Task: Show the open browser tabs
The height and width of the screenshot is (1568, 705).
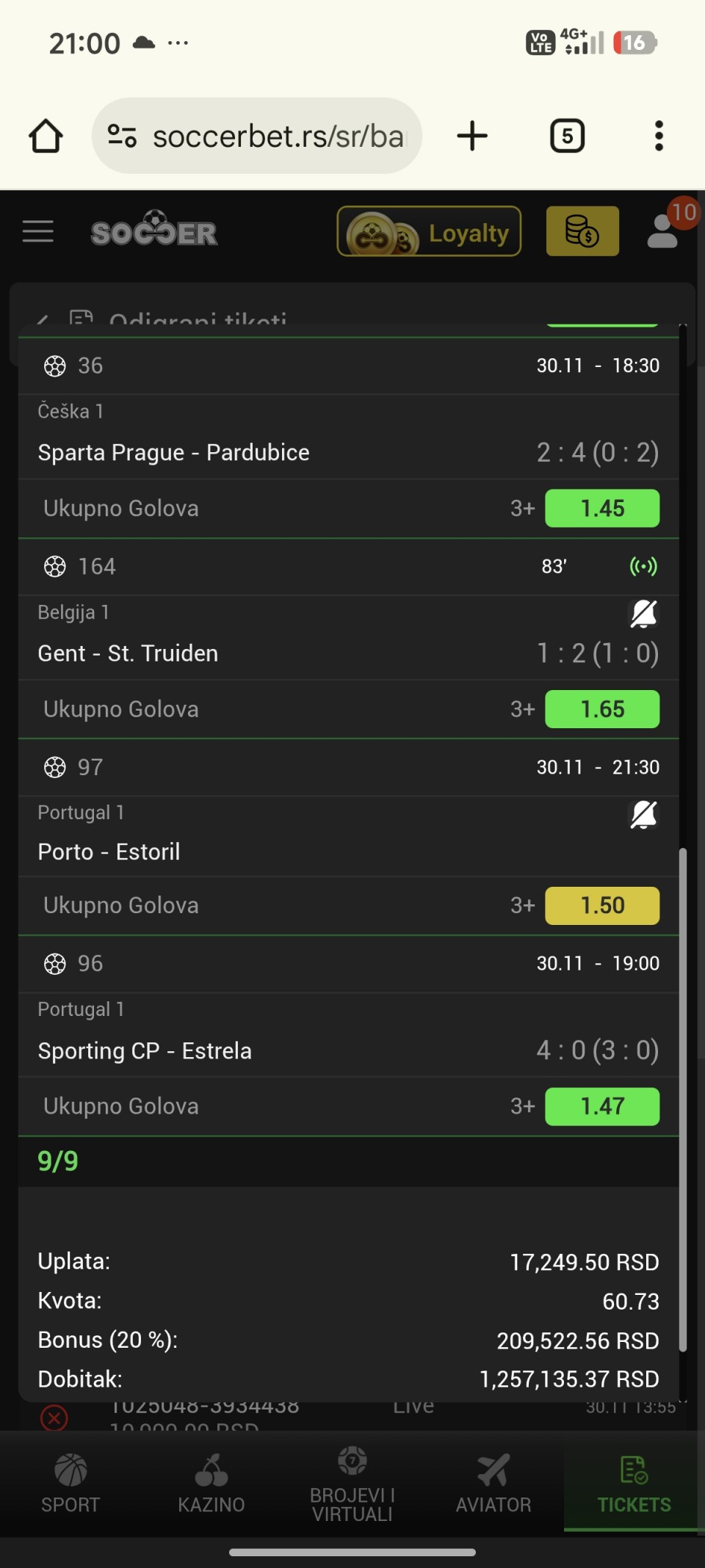Action: tap(567, 136)
